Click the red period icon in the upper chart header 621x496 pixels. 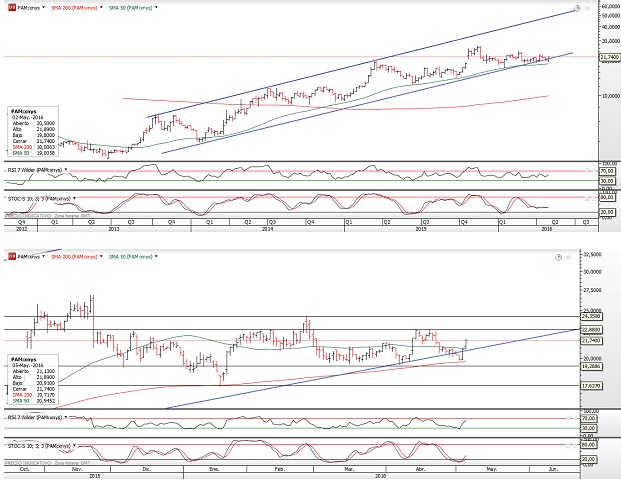tap(12, 7)
